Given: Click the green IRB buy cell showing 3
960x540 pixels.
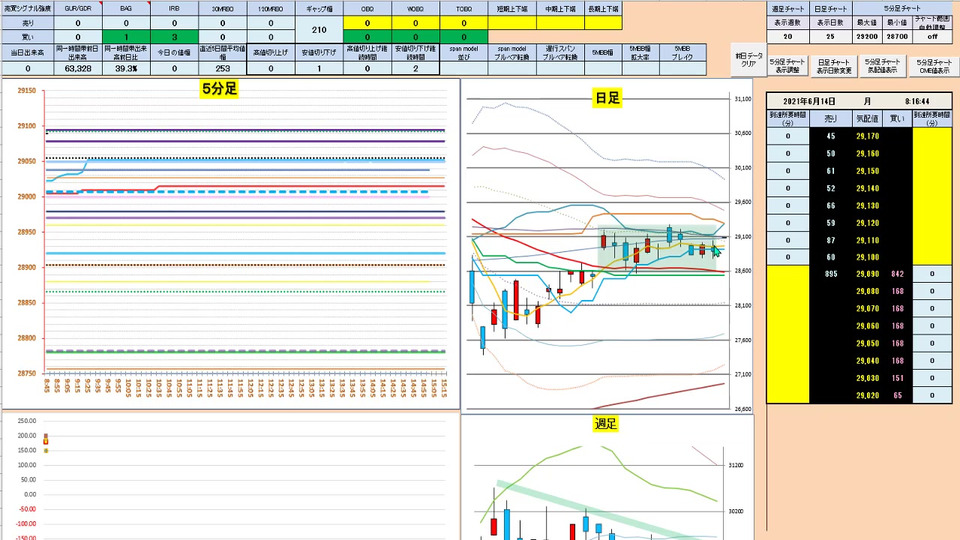Looking at the screenshot, I should click(x=174, y=37).
